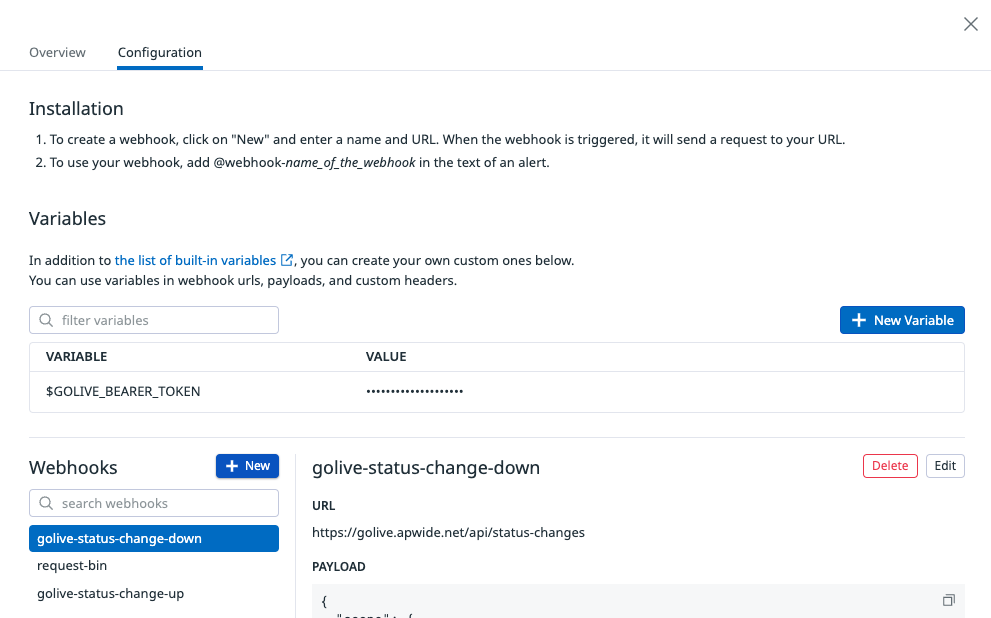Click the plus icon on the Webhooks New button
Screen dimensions: 991x618
tap(232, 466)
